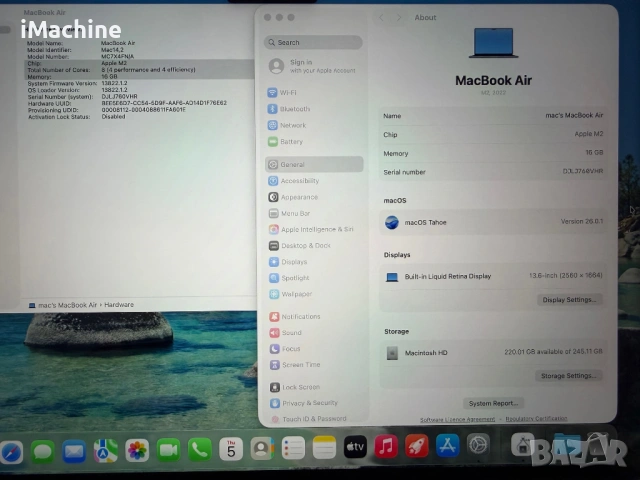
Task: Open Safari from the Dock
Action: (11, 452)
